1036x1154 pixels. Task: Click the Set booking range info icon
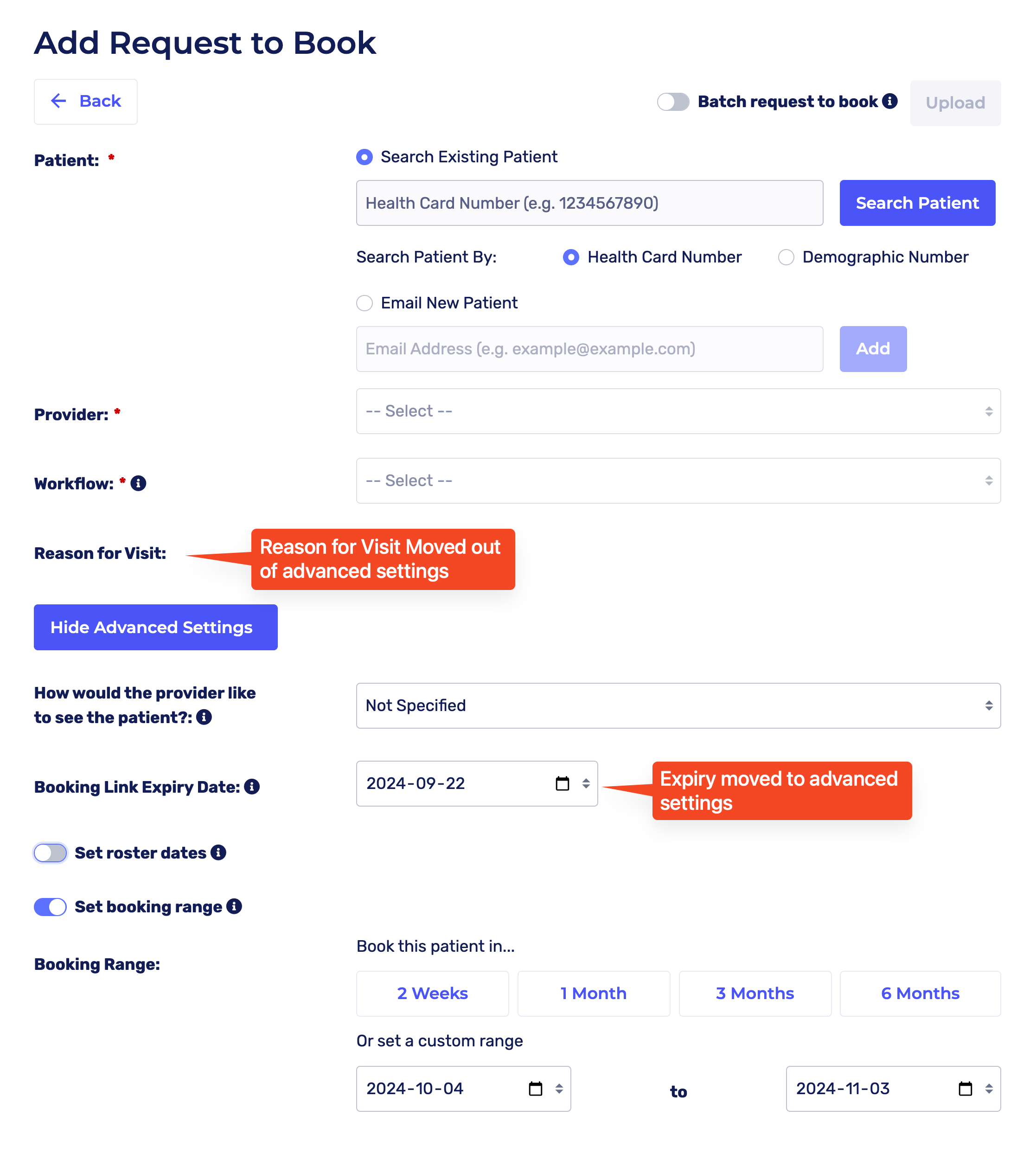point(234,906)
